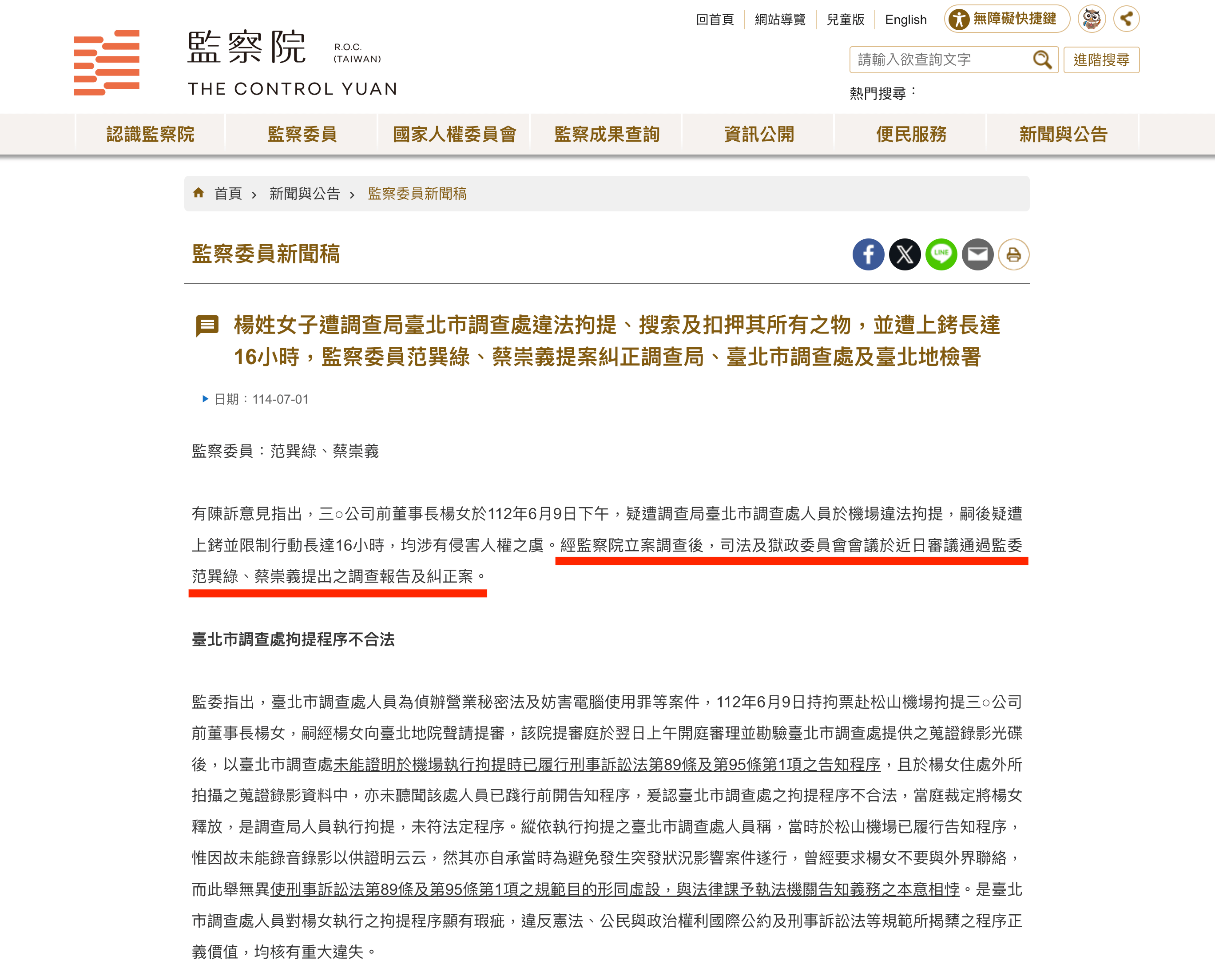
Task: Open the share menu icon top right
Action: (1127, 19)
